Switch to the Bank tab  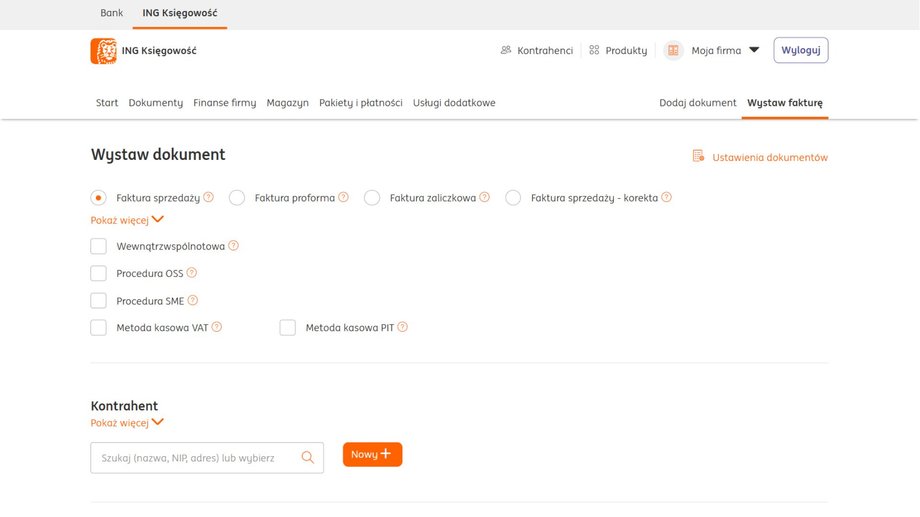(x=112, y=13)
